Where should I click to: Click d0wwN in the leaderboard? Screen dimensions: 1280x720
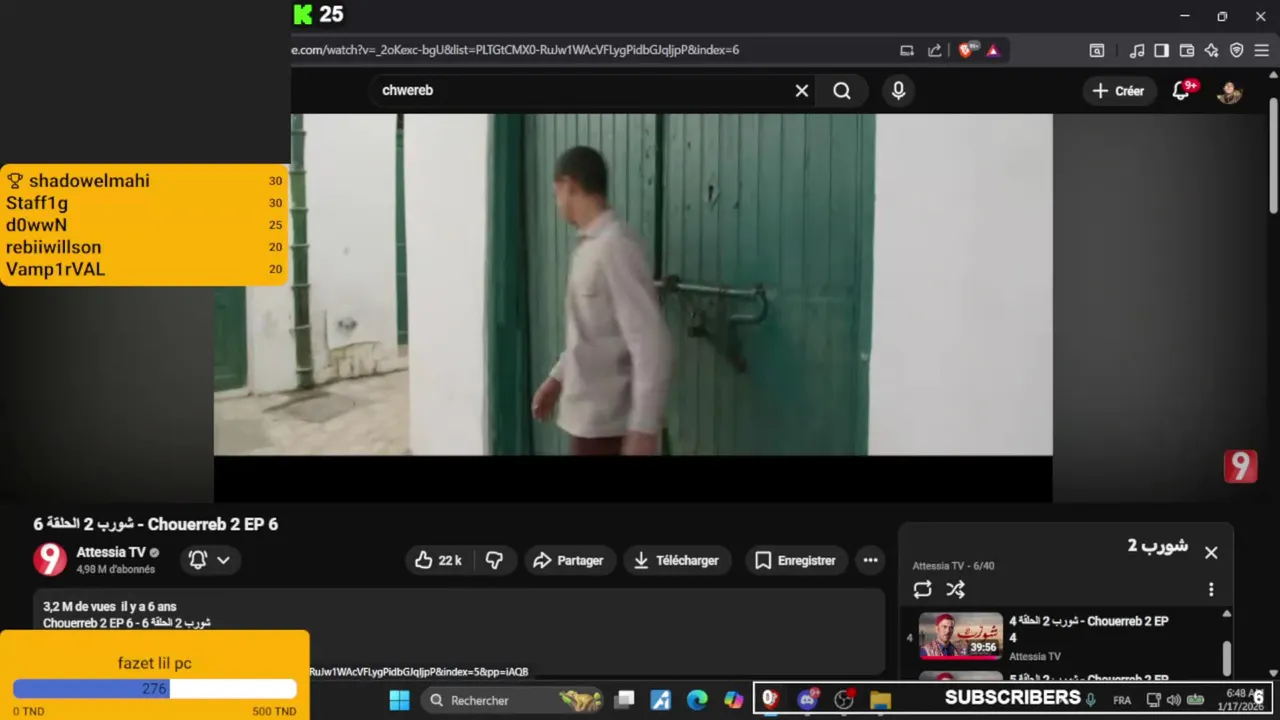point(36,225)
